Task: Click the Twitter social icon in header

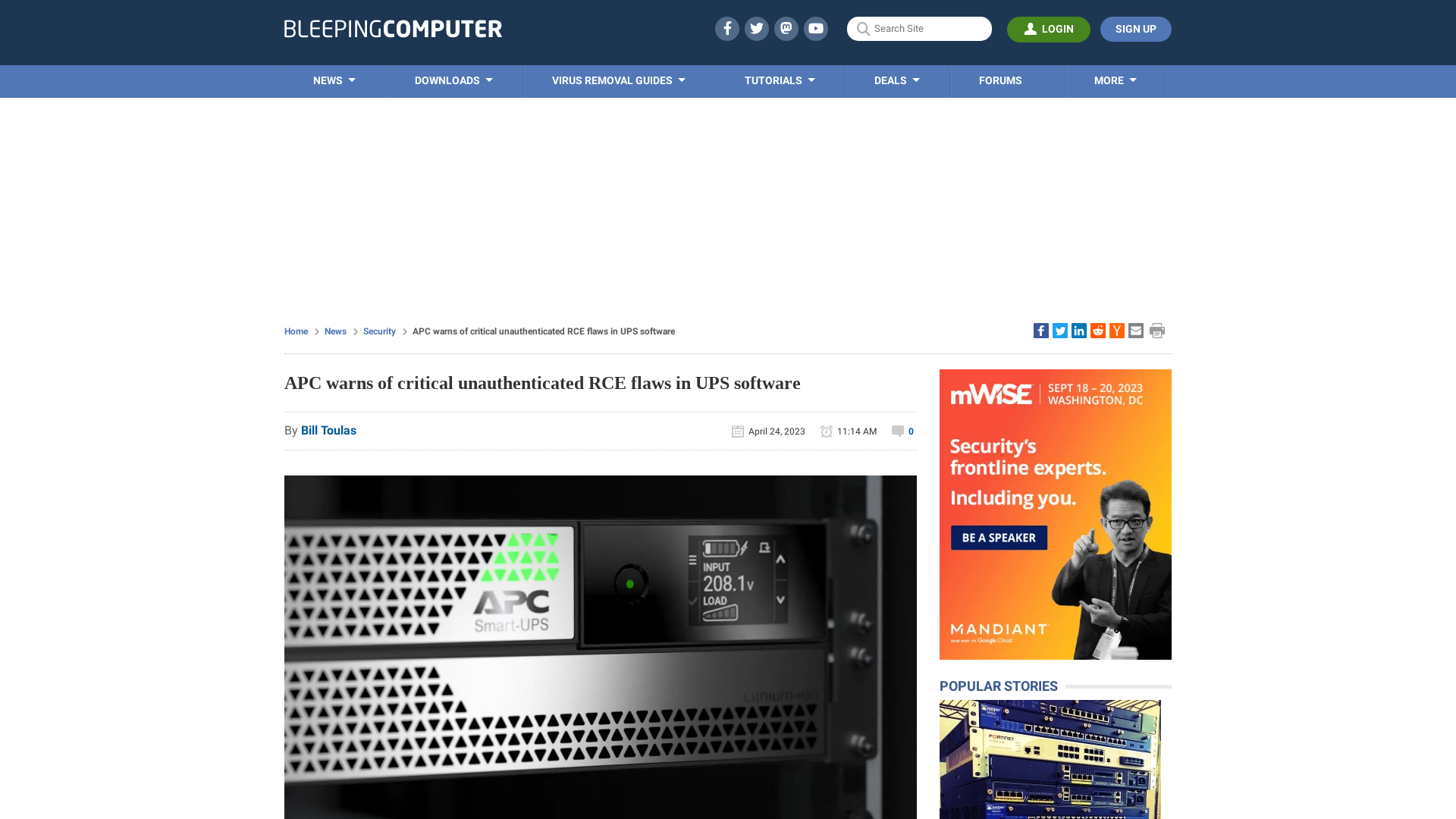Action: [756, 28]
